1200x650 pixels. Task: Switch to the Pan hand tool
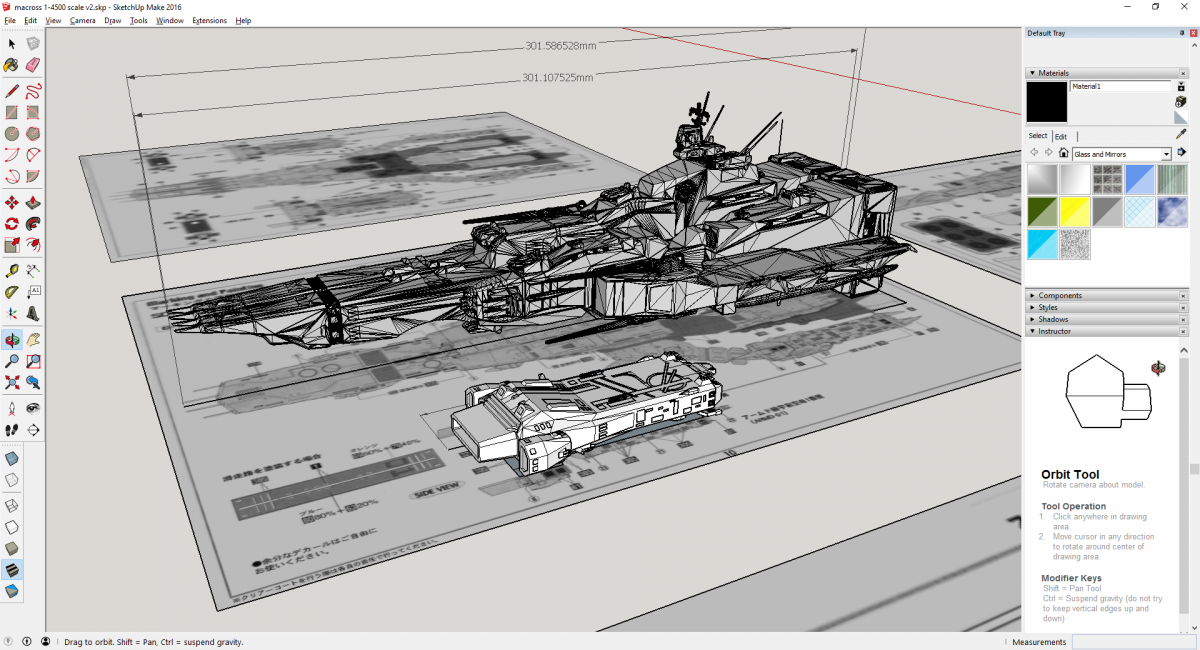(33, 339)
